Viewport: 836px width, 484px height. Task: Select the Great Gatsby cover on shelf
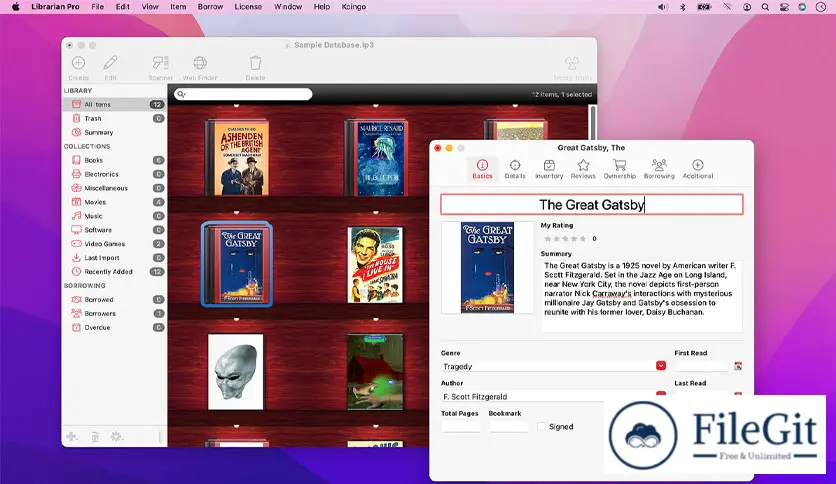pyautogui.click(x=237, y=264)
